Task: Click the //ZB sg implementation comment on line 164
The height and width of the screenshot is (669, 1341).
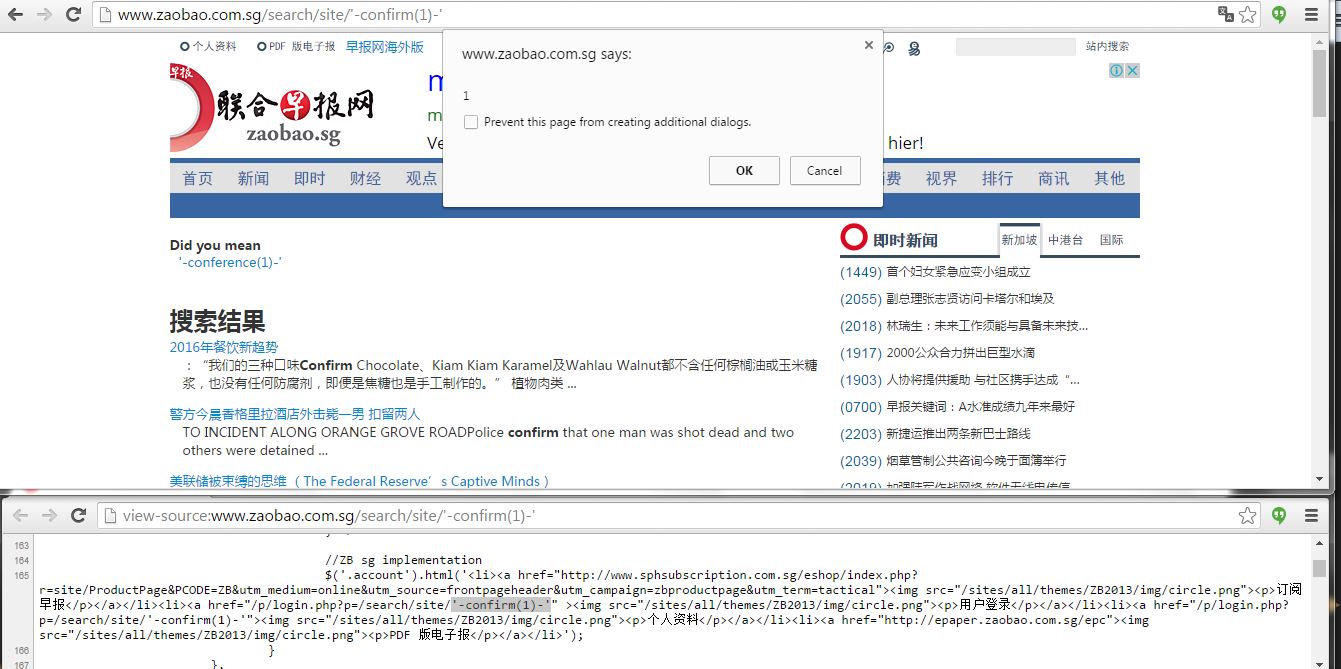Action: tap(403, 560)
